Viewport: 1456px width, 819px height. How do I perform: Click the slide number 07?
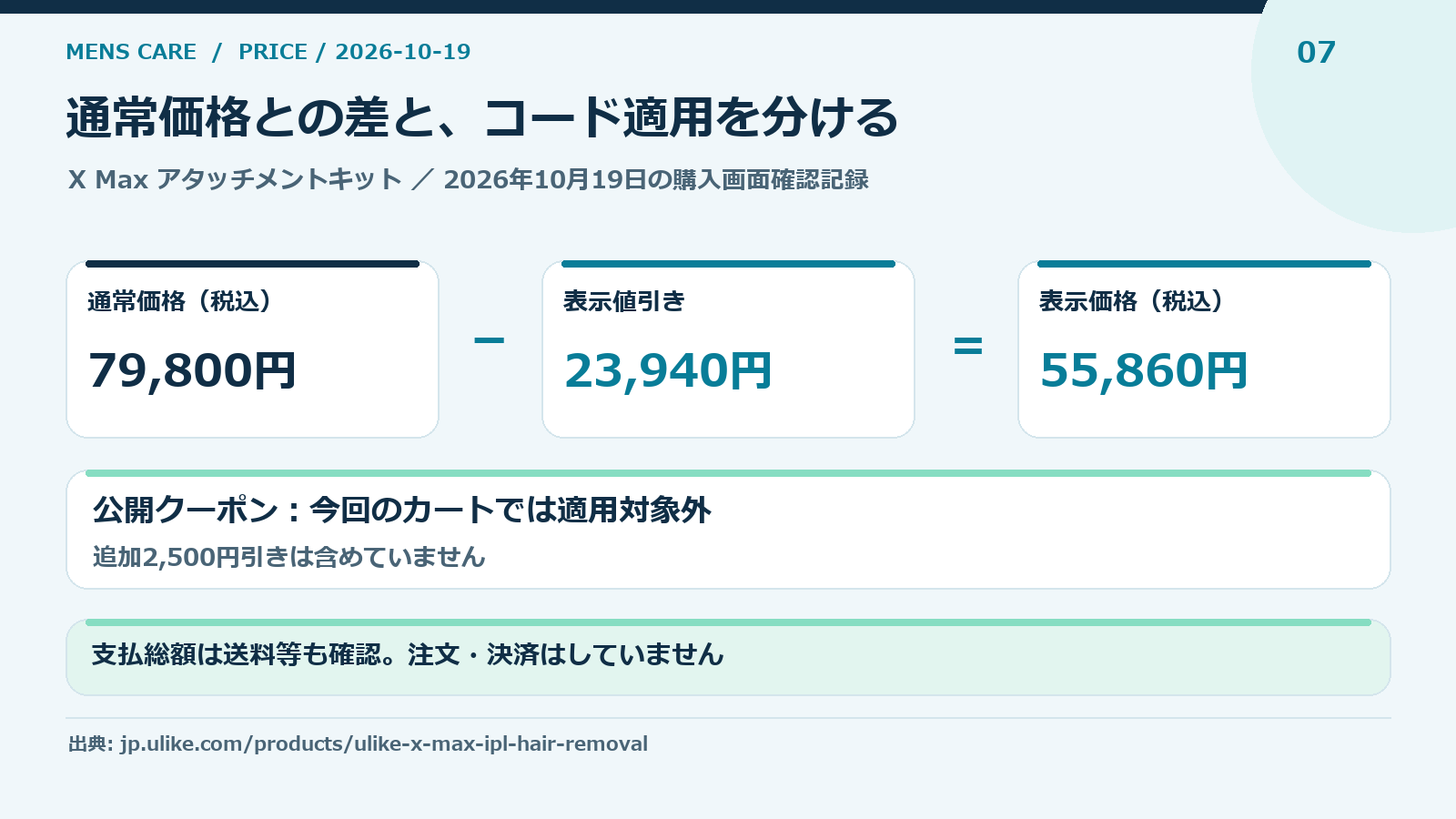(1316, 53)
